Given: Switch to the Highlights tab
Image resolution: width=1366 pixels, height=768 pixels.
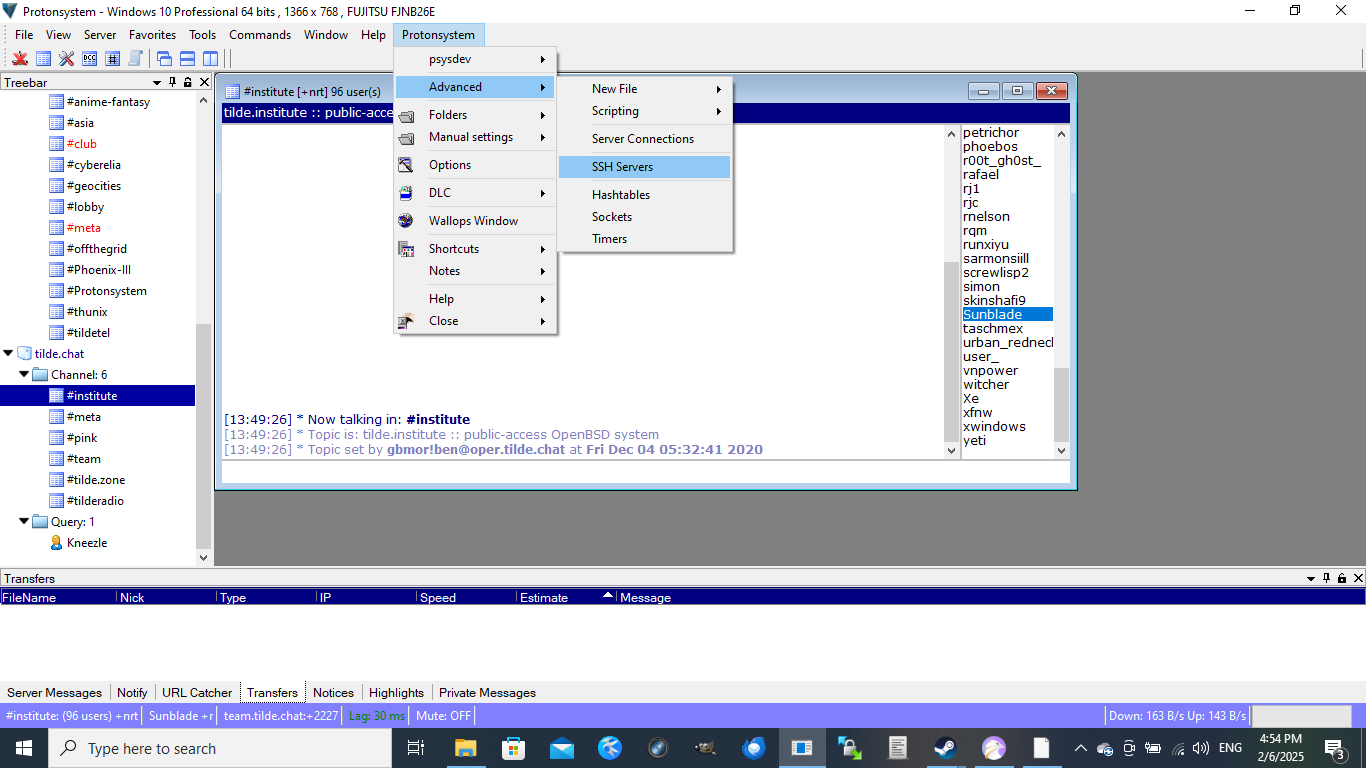Looking at the screenshot, I should pos(396,692).
